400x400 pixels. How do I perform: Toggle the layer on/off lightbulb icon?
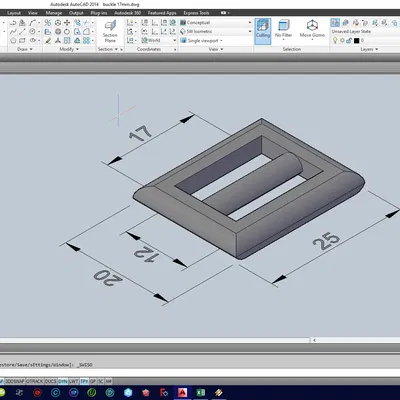click(335, 40)
